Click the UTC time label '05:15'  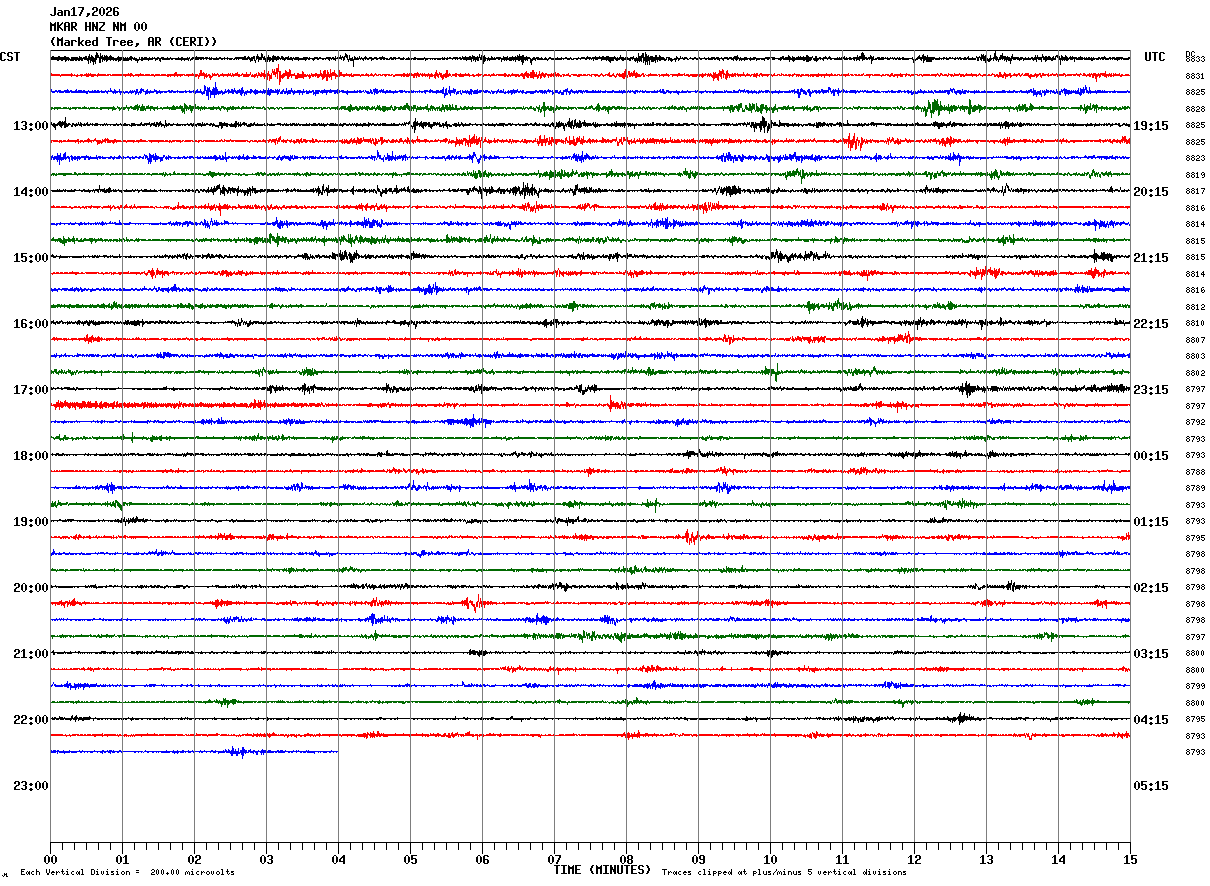coord(1151,786)
